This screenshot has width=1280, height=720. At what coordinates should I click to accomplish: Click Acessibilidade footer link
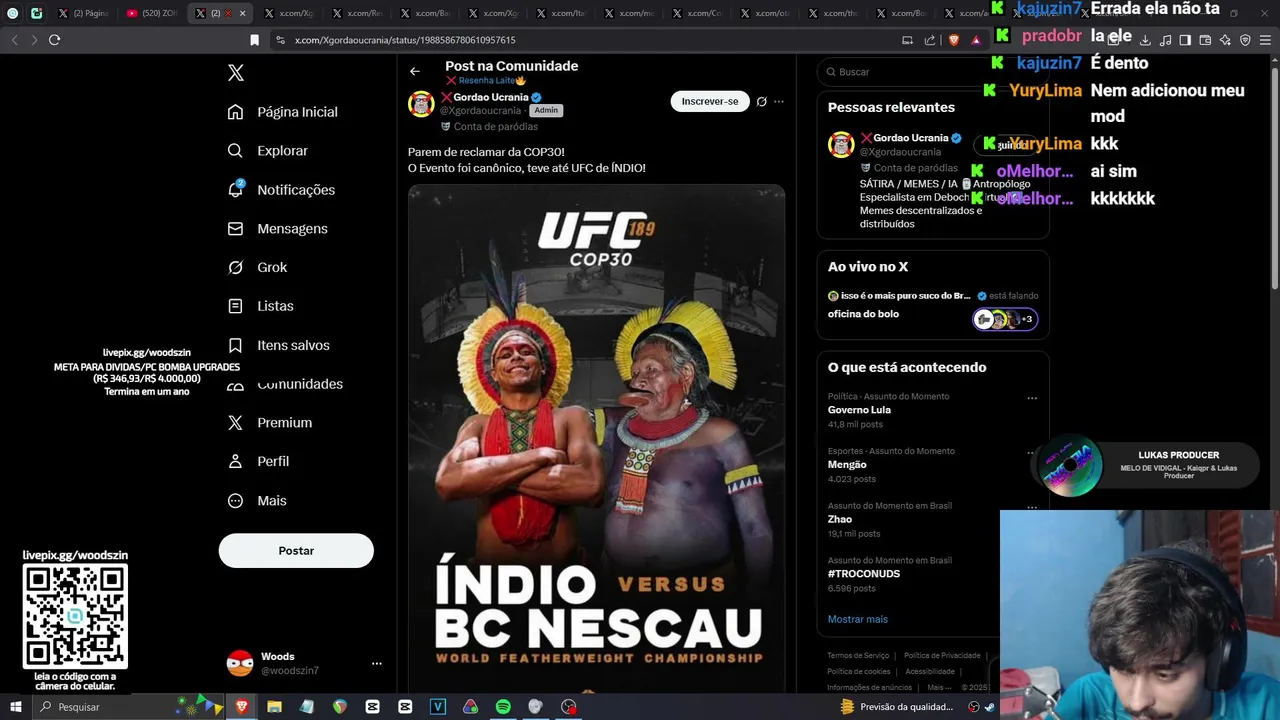point(930,672)
